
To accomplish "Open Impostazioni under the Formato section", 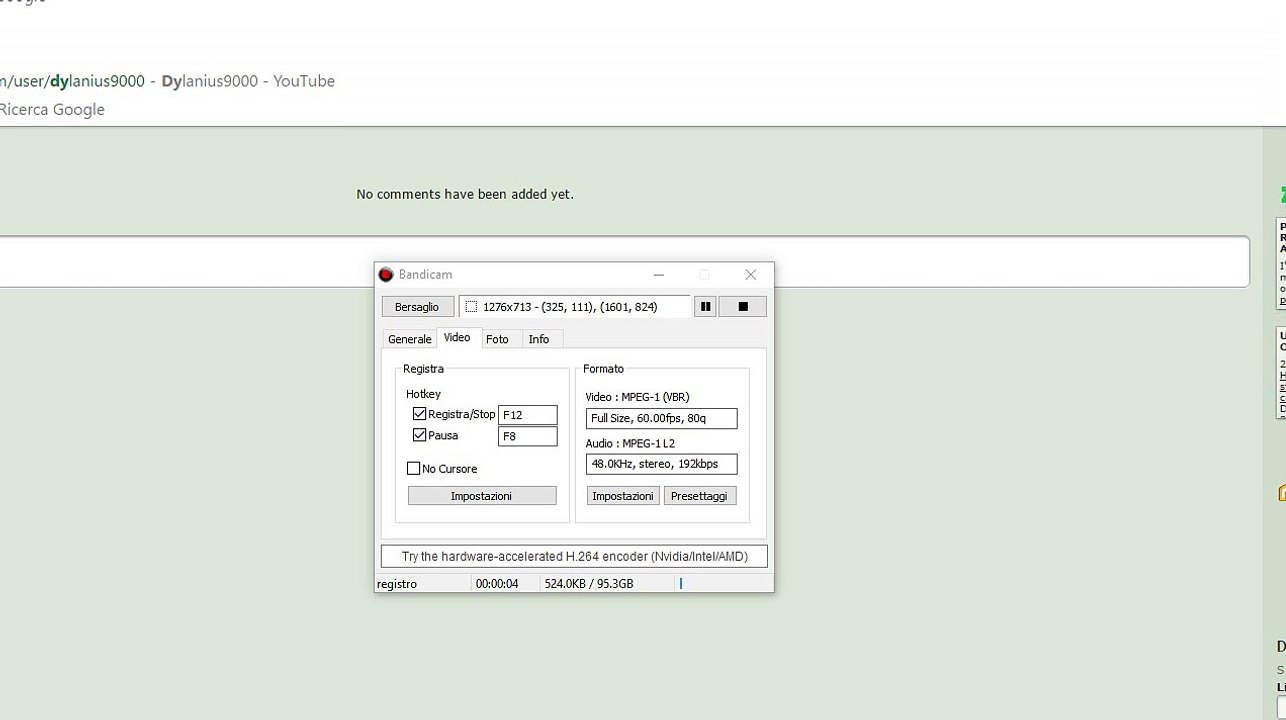I will 623,496.
